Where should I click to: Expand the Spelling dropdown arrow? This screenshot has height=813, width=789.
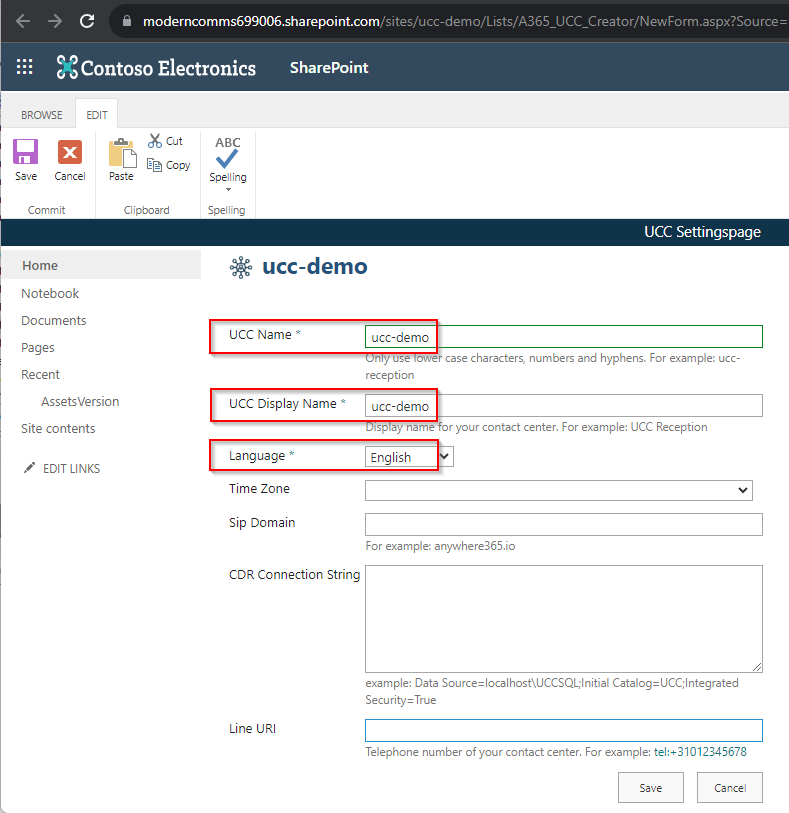(x=228, y=189)
